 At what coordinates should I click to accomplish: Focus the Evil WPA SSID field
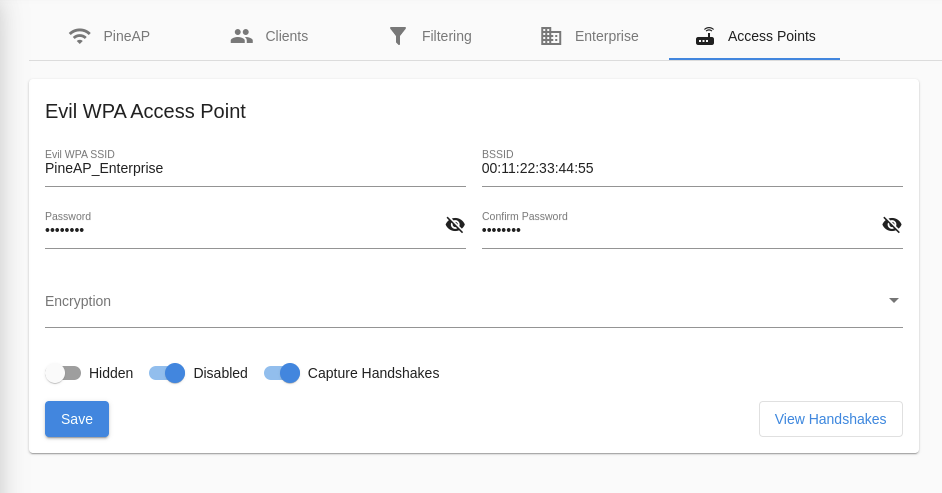(255, 169)
